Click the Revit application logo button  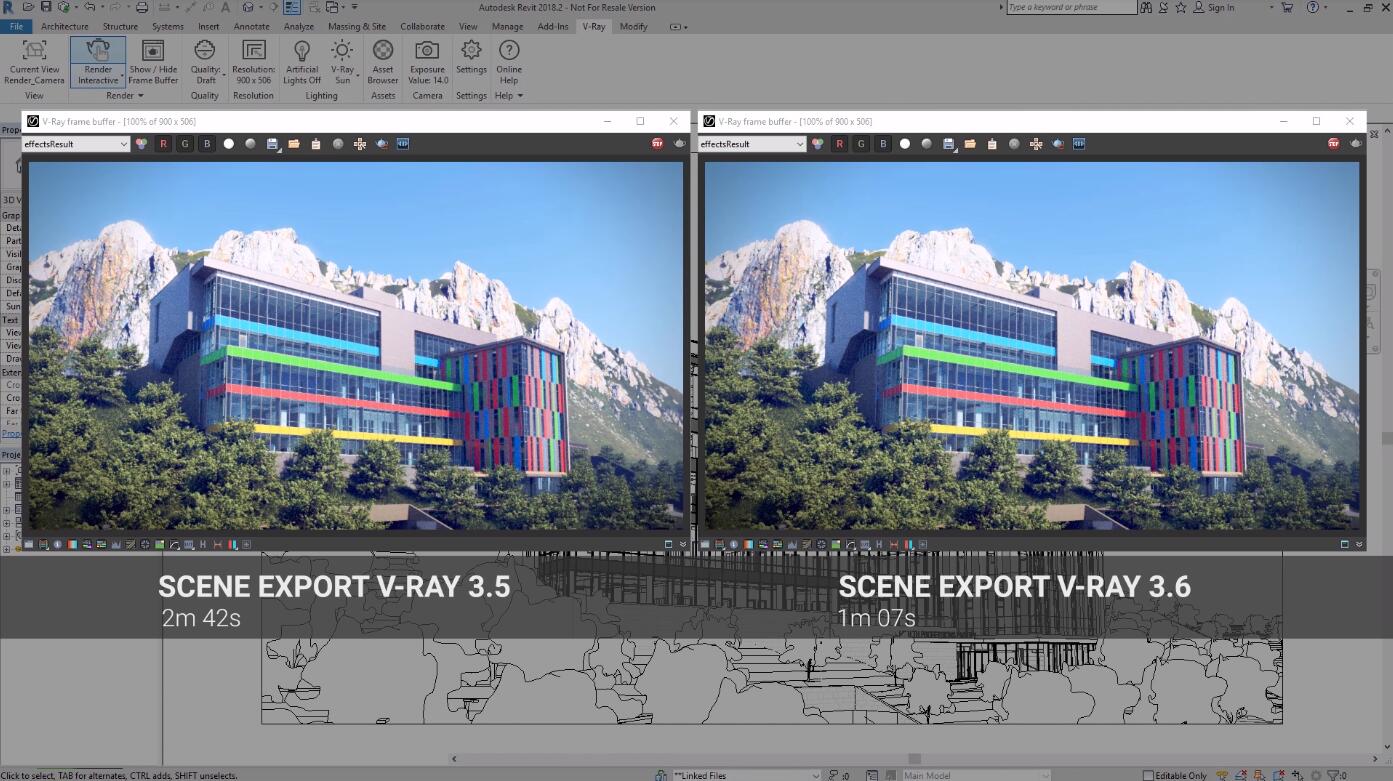8,7
